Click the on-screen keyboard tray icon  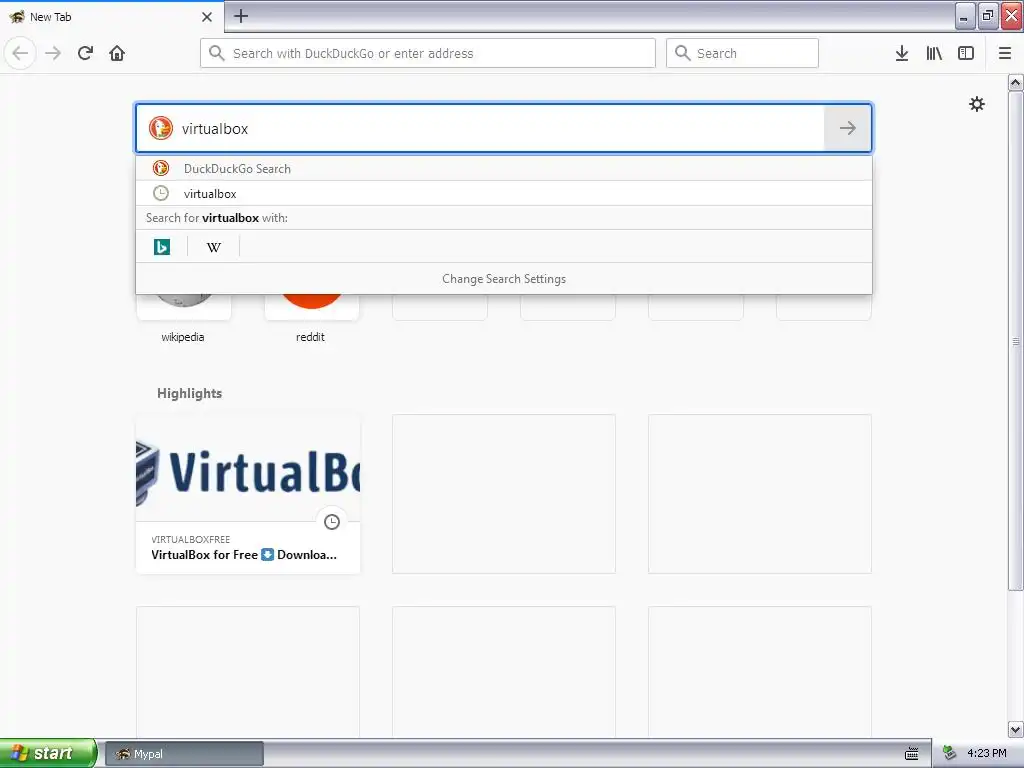pyautogui.click(x=912, y=754)
